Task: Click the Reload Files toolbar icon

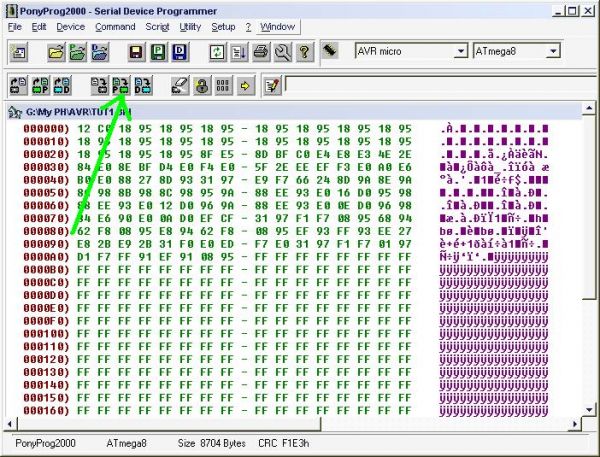Action: point(217,51)
